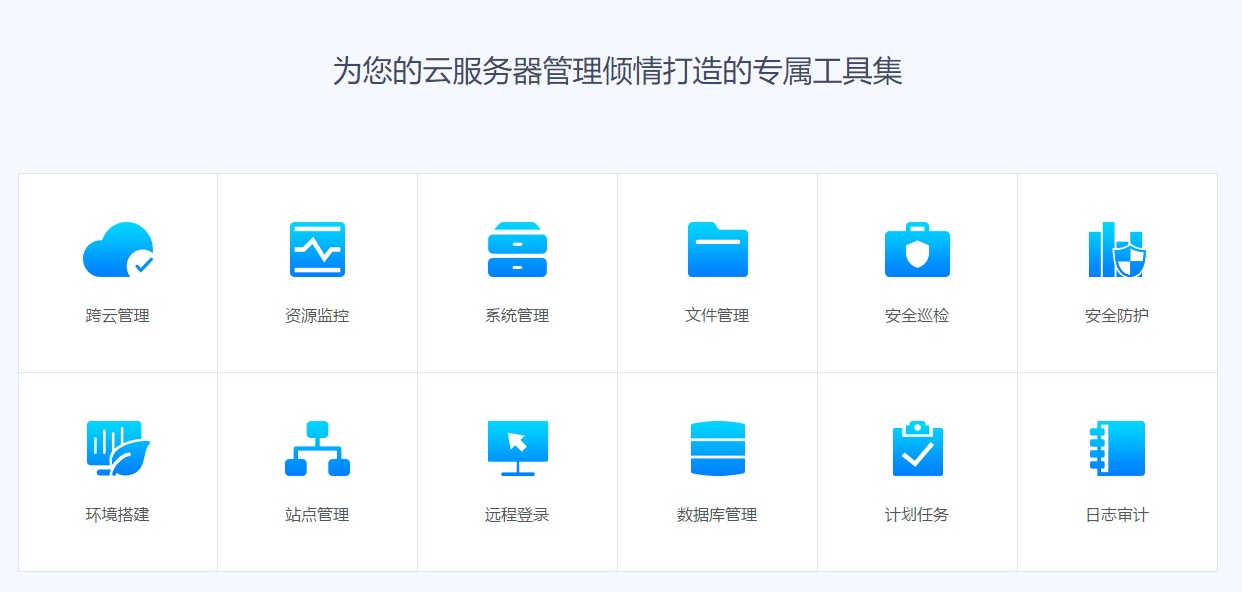1242x592 pixels.
Task: Open 日志审计 via its text label
Action: point(1117,515)
